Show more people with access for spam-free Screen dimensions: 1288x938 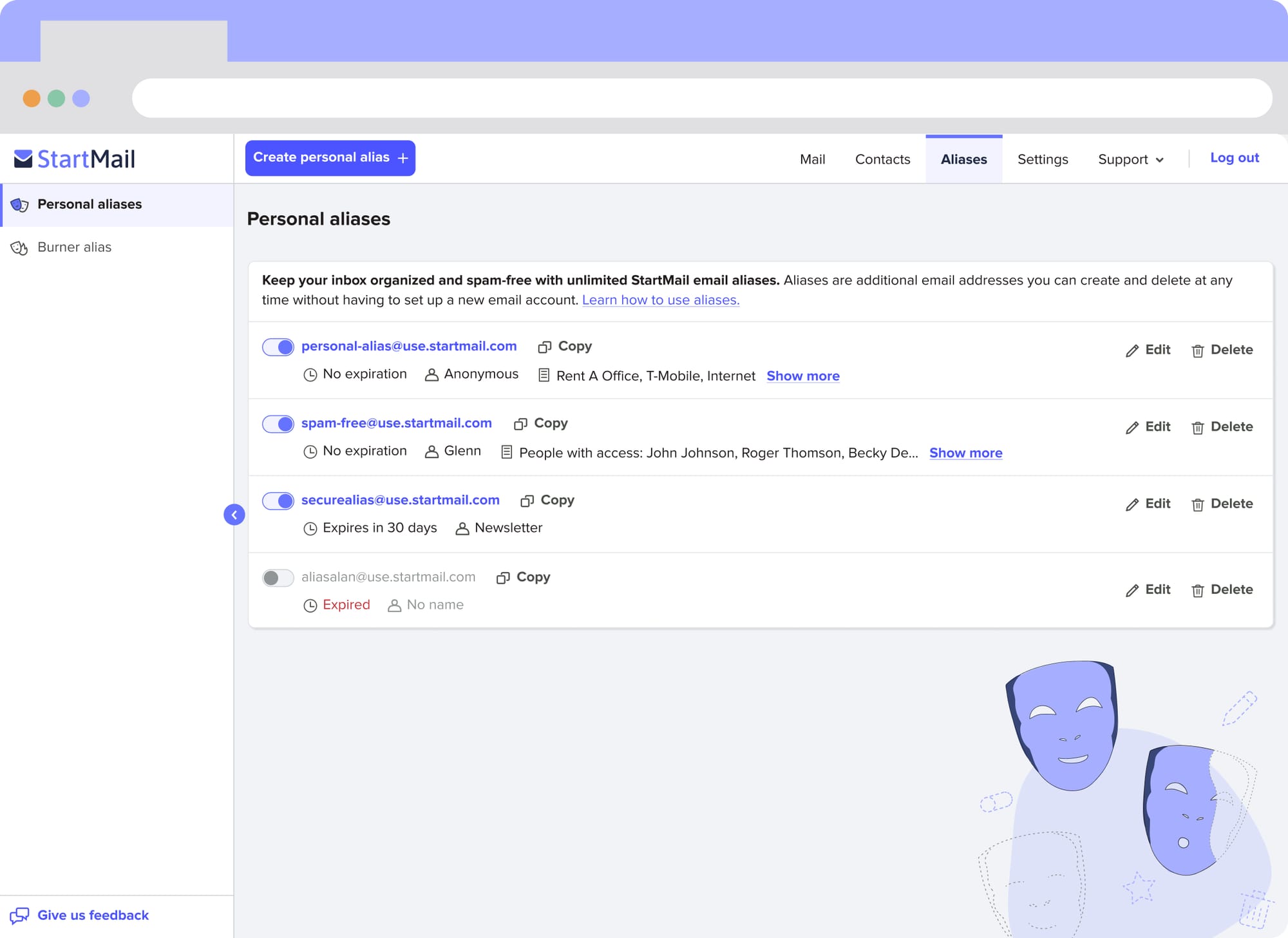point(965,453)
